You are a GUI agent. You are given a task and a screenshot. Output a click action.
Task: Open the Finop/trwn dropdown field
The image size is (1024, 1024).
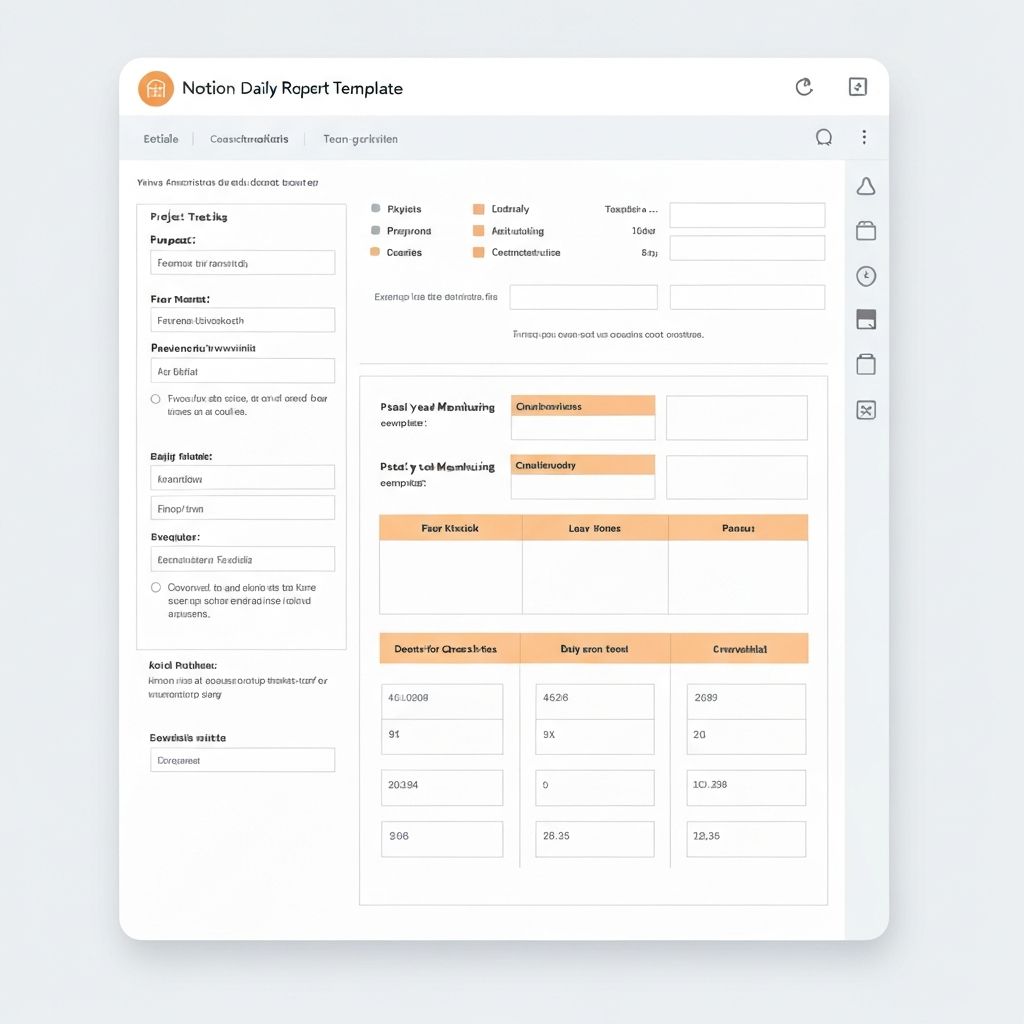click(242, 508)
